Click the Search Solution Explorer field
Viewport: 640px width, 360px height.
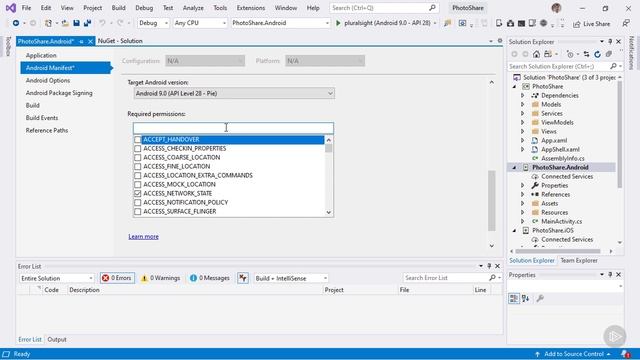click(565, 66)
